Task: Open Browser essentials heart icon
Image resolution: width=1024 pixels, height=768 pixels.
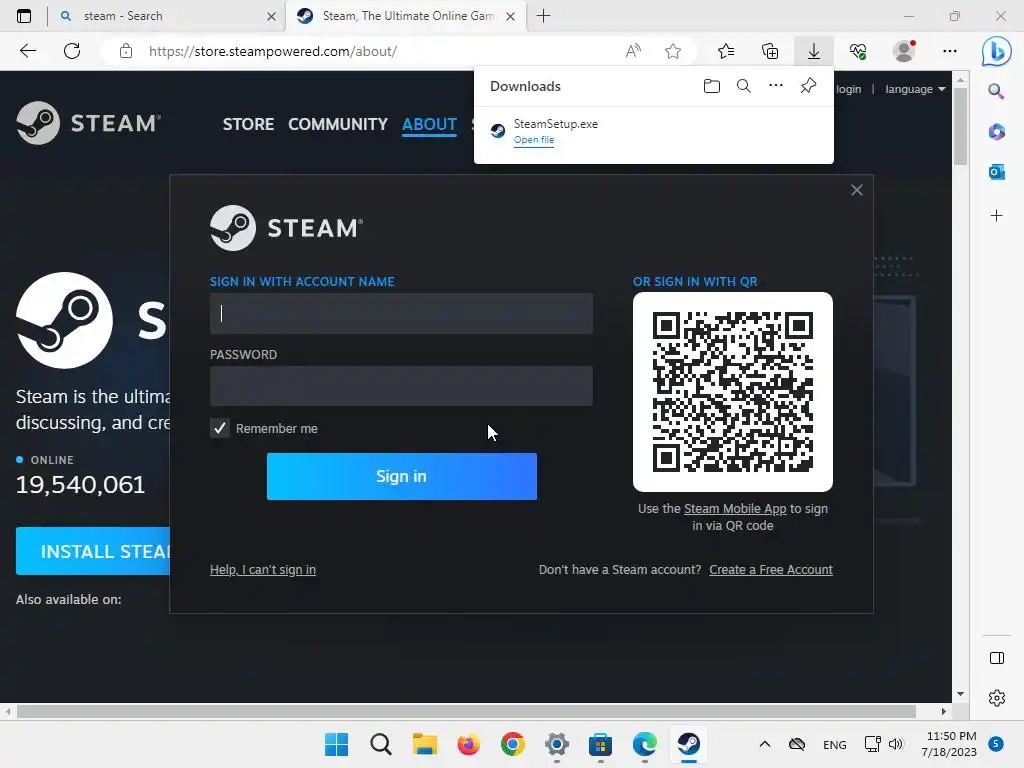Action: click(857, 51)
